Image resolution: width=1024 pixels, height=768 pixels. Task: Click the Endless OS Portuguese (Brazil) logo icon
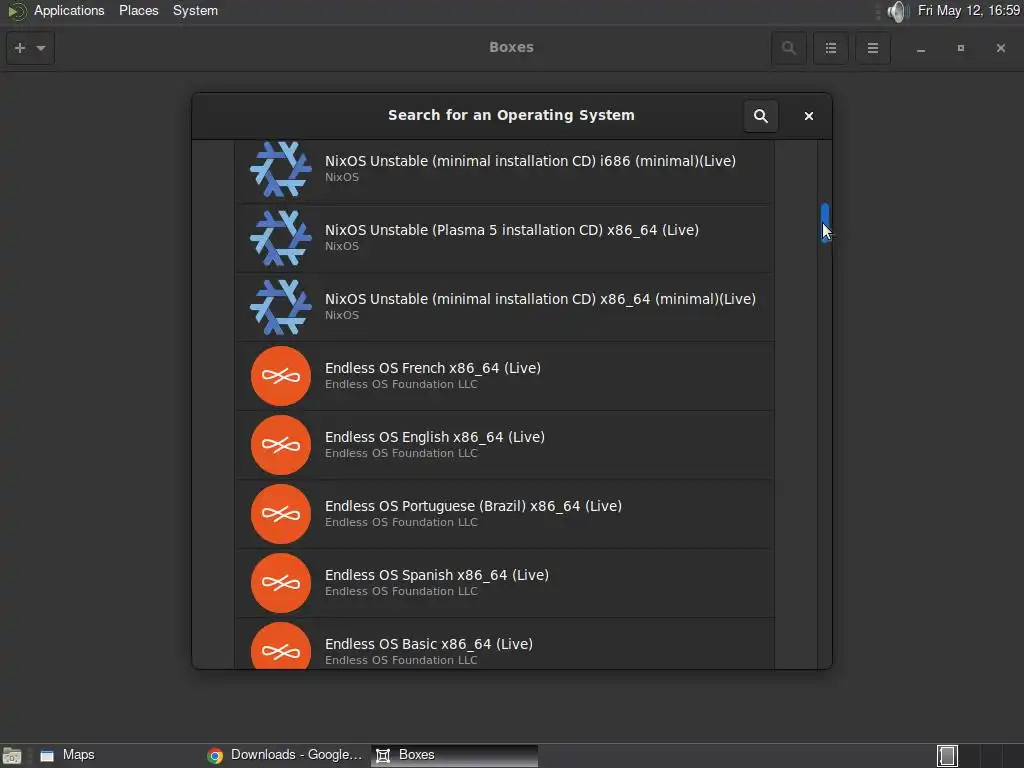coord(281,514)
